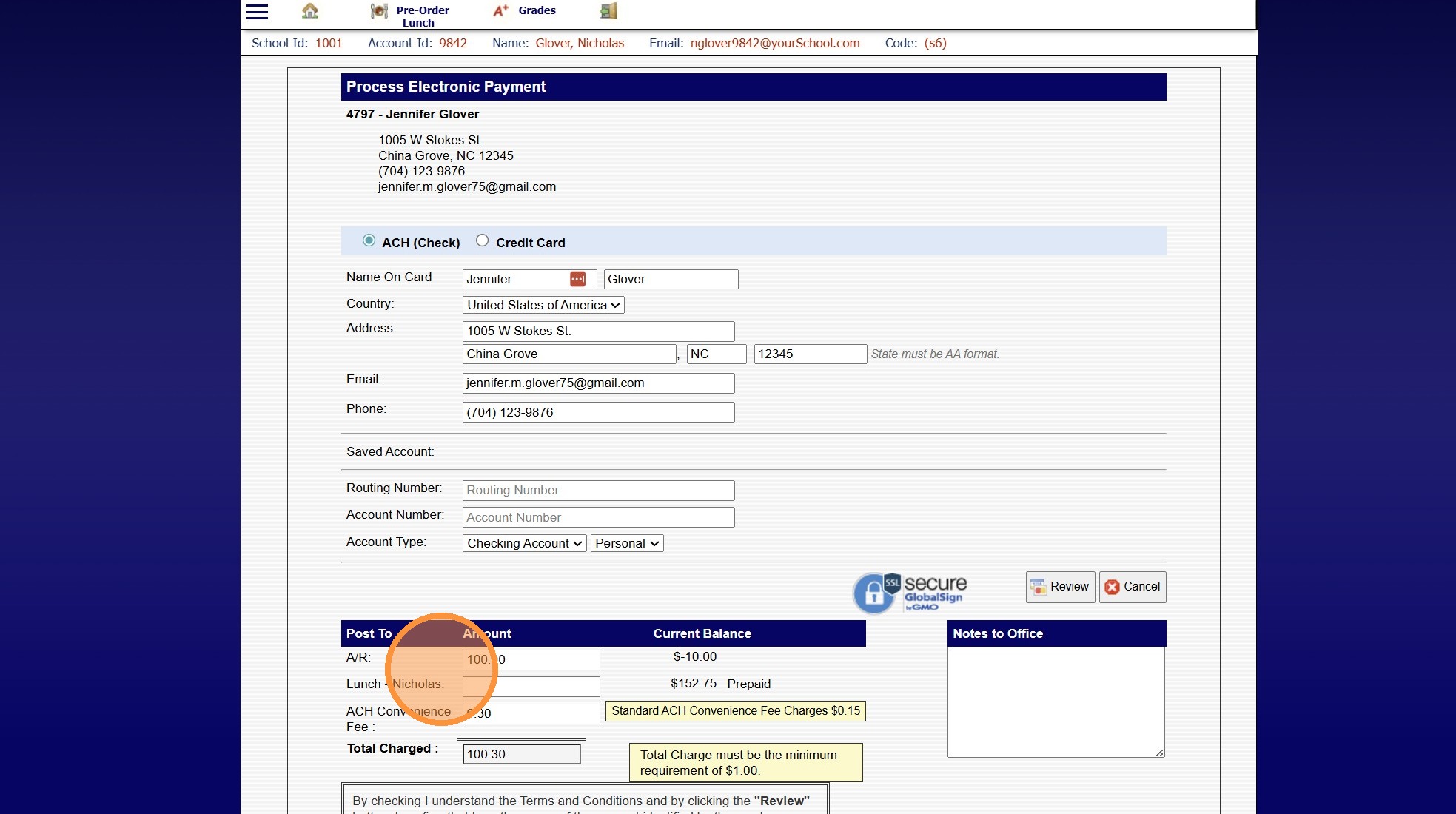Open the Pre-Order Lunch menu item
Image resolution: width=1456 pixels, height=814 pixels.
pyautogui.click(x=423, y=16)
